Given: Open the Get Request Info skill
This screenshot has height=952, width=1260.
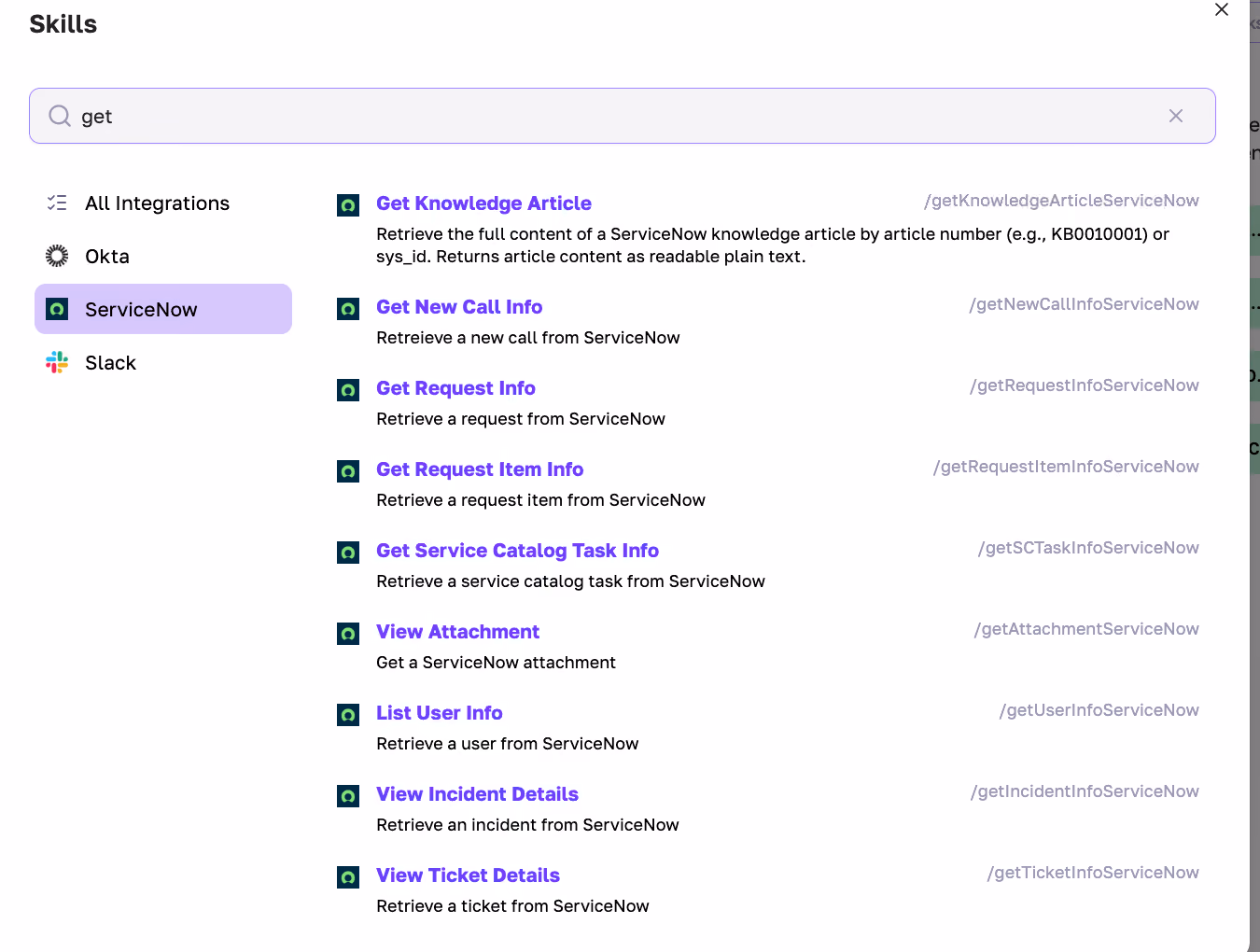Looking at the screenshot, I should (x=455, y=388).
